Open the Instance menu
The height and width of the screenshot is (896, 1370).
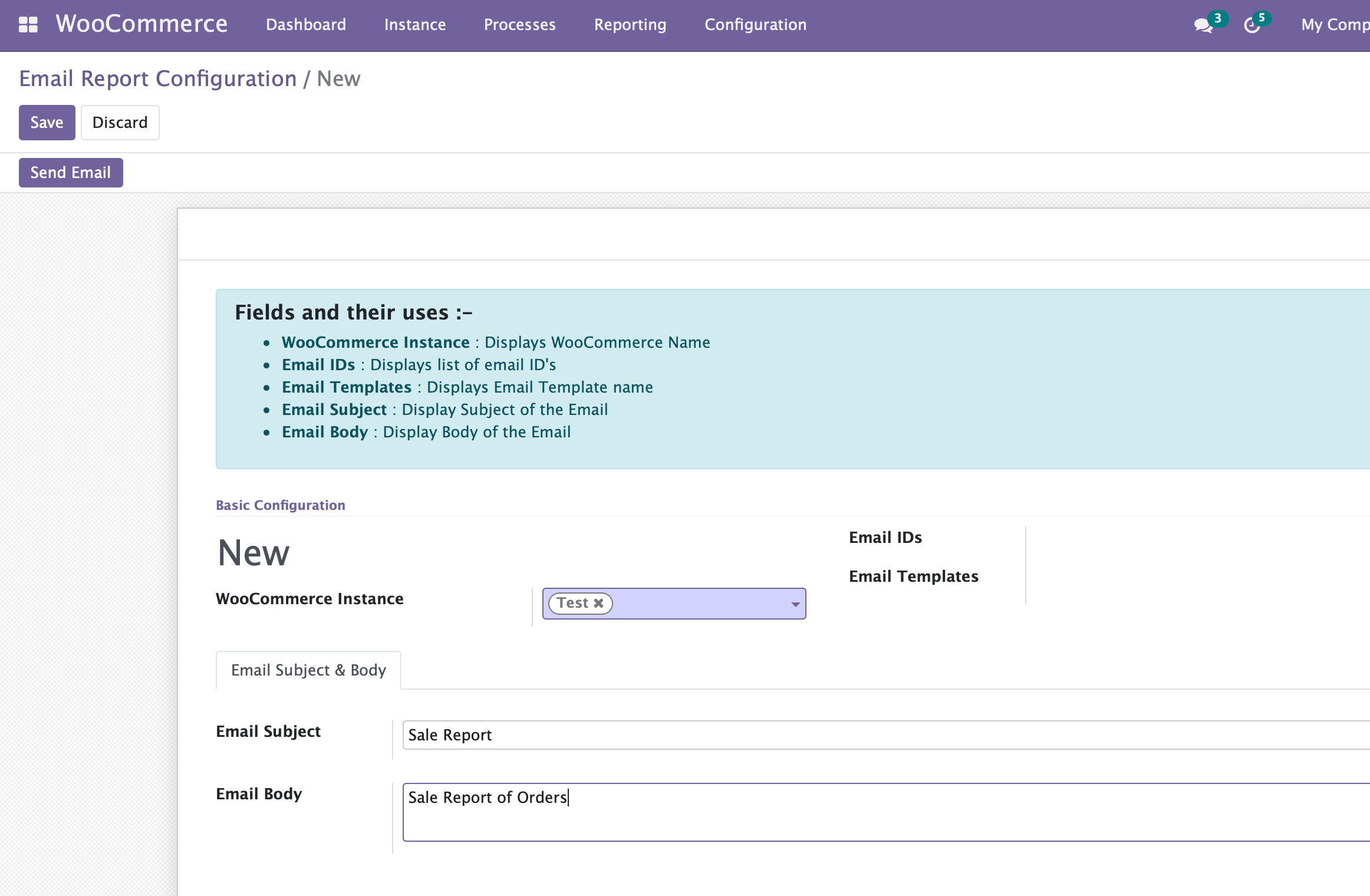click(x=414, y=25)
